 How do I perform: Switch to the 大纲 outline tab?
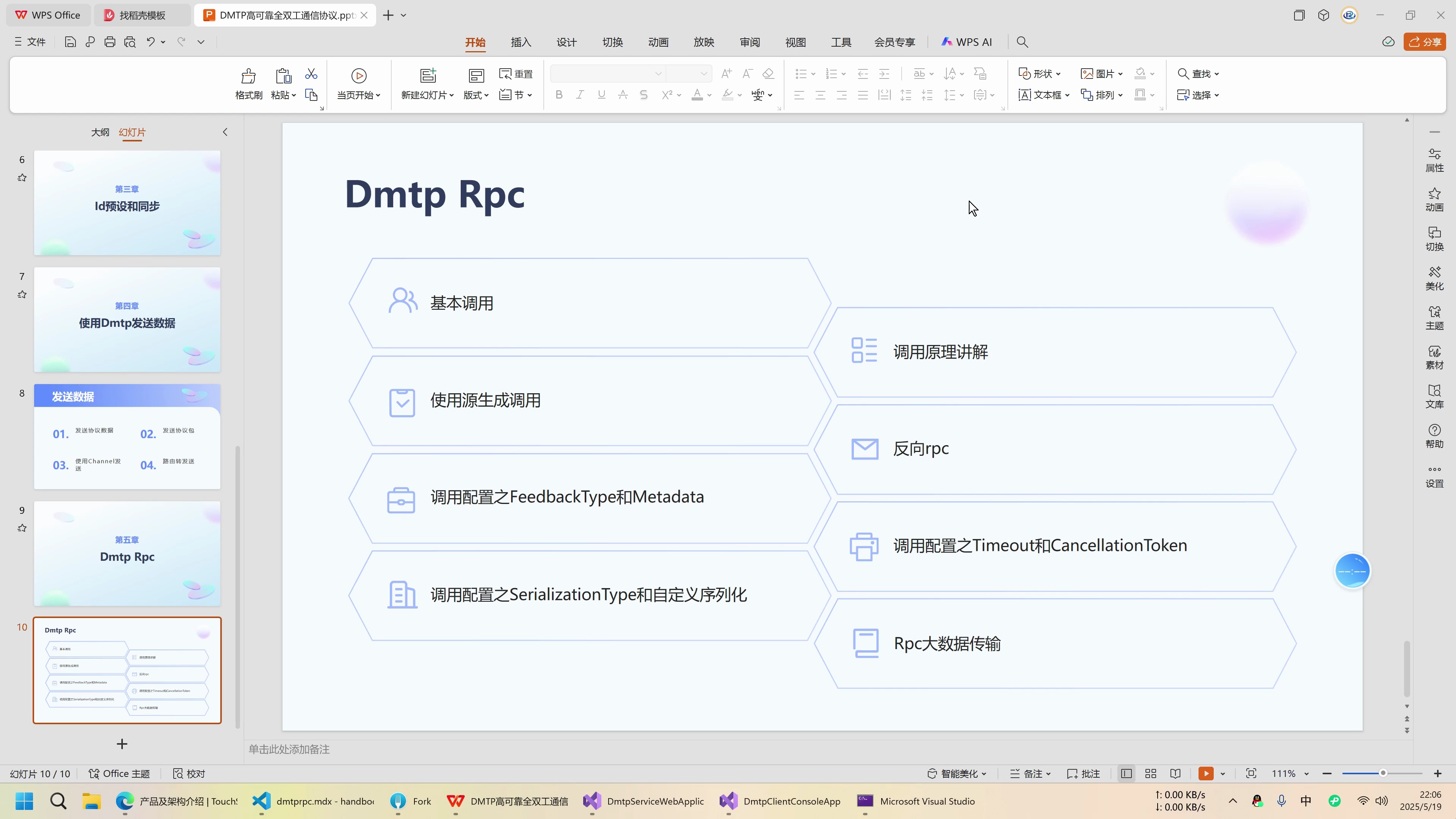(x=100, y=132)
